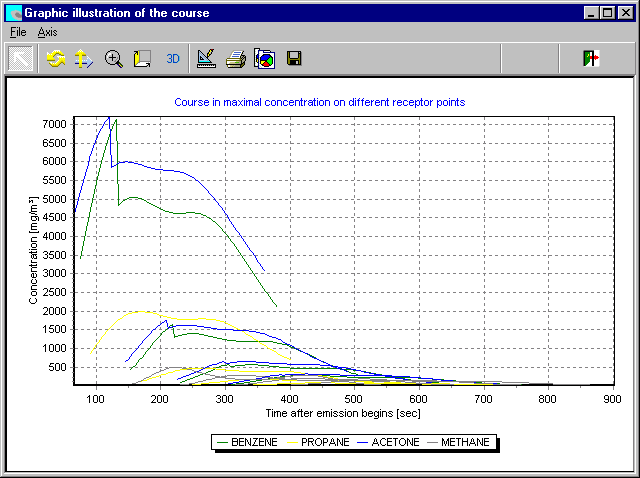Click the window system menu icon in title bar
Image resolution: width=640 pixels, height=478 pixels.
(13, 13)
